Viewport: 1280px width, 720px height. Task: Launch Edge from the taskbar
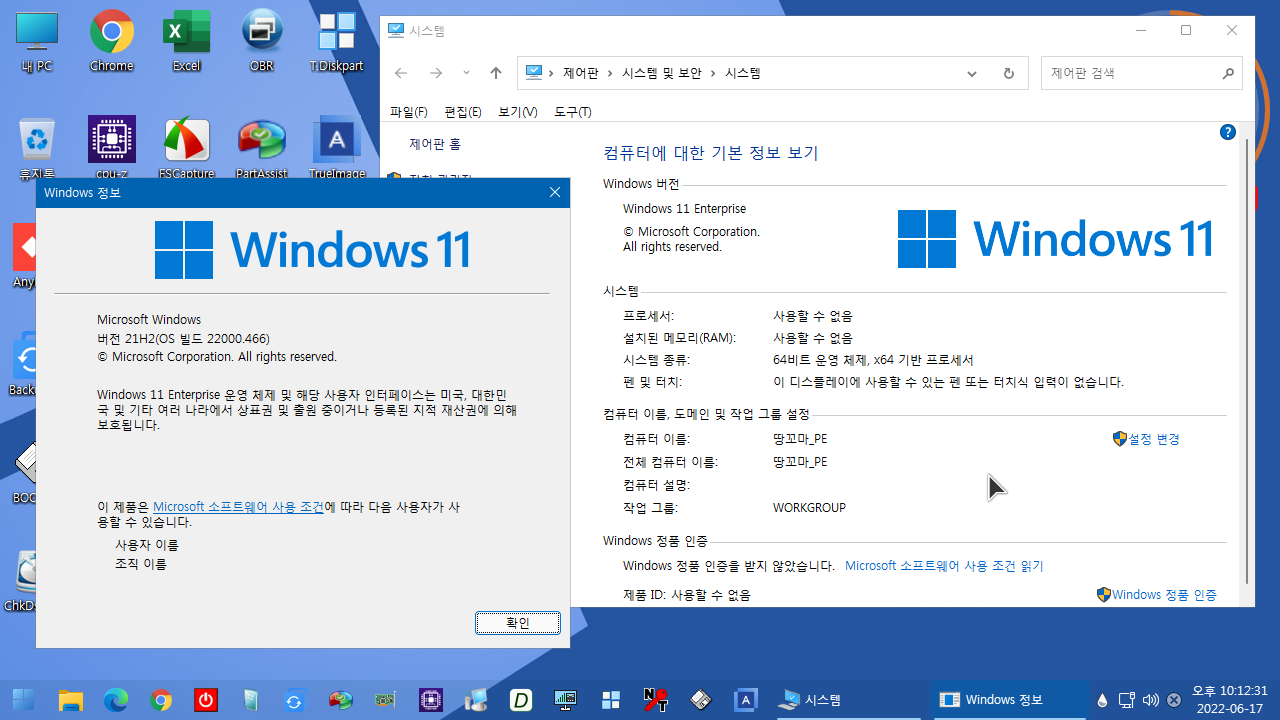click(116, 700)
